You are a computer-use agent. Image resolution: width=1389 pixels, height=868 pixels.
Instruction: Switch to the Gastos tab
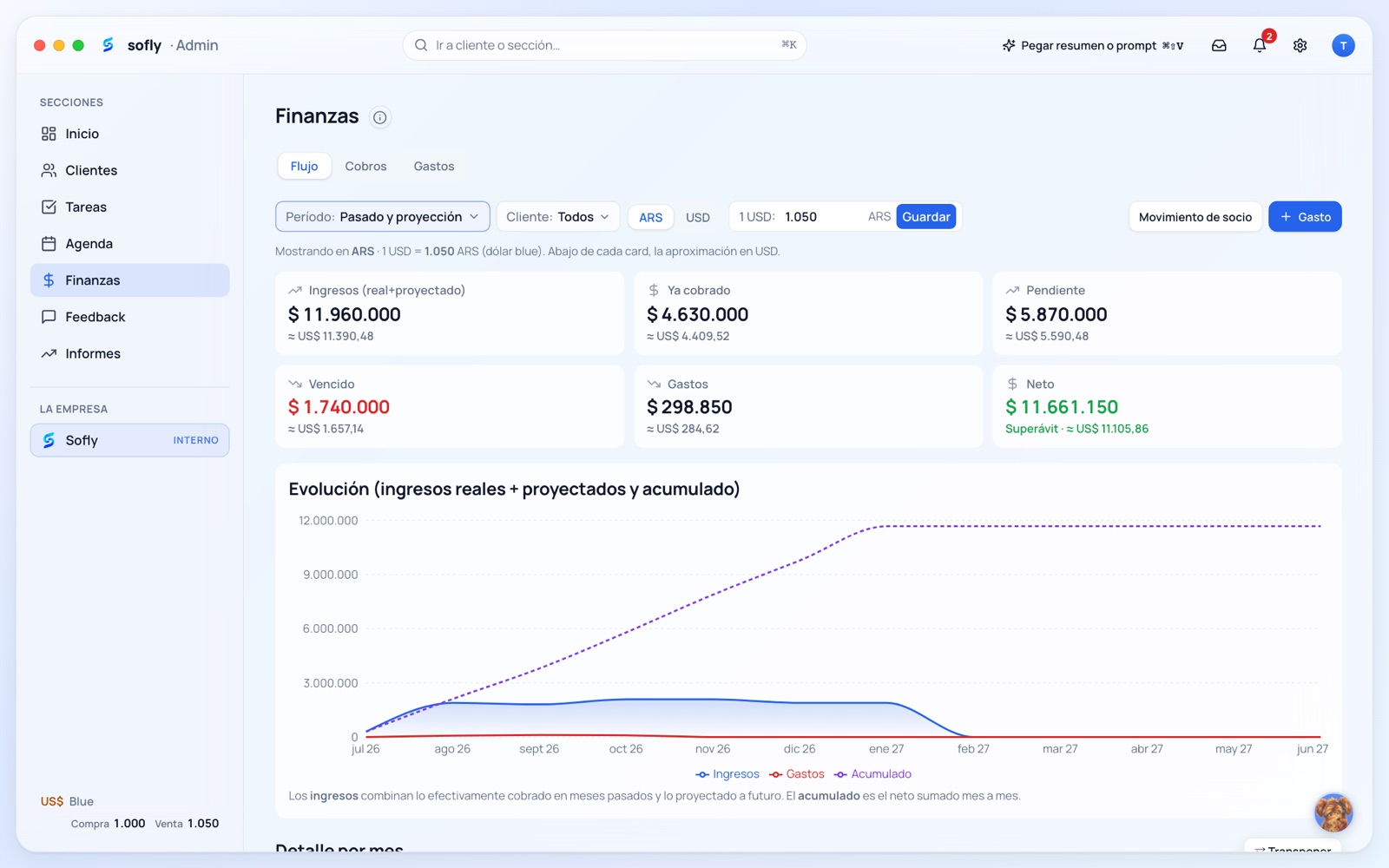point(434,166)
